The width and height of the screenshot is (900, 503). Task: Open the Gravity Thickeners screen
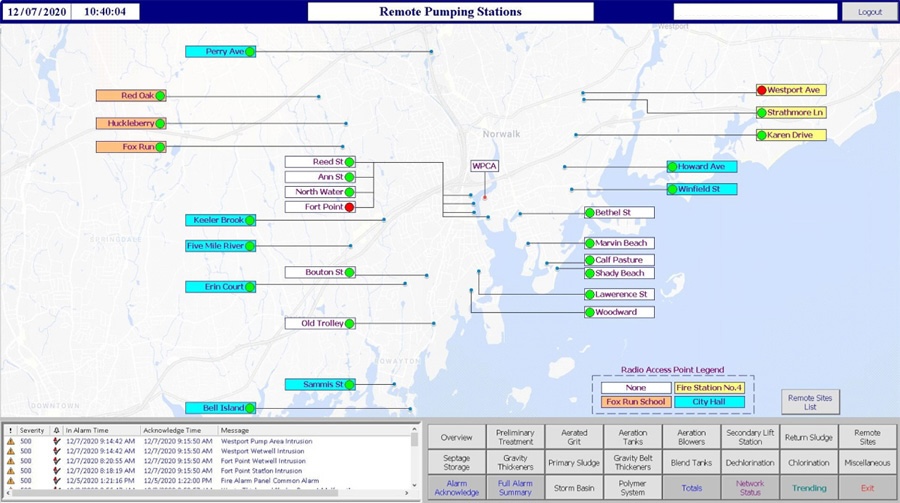click(x=515, y=463)
